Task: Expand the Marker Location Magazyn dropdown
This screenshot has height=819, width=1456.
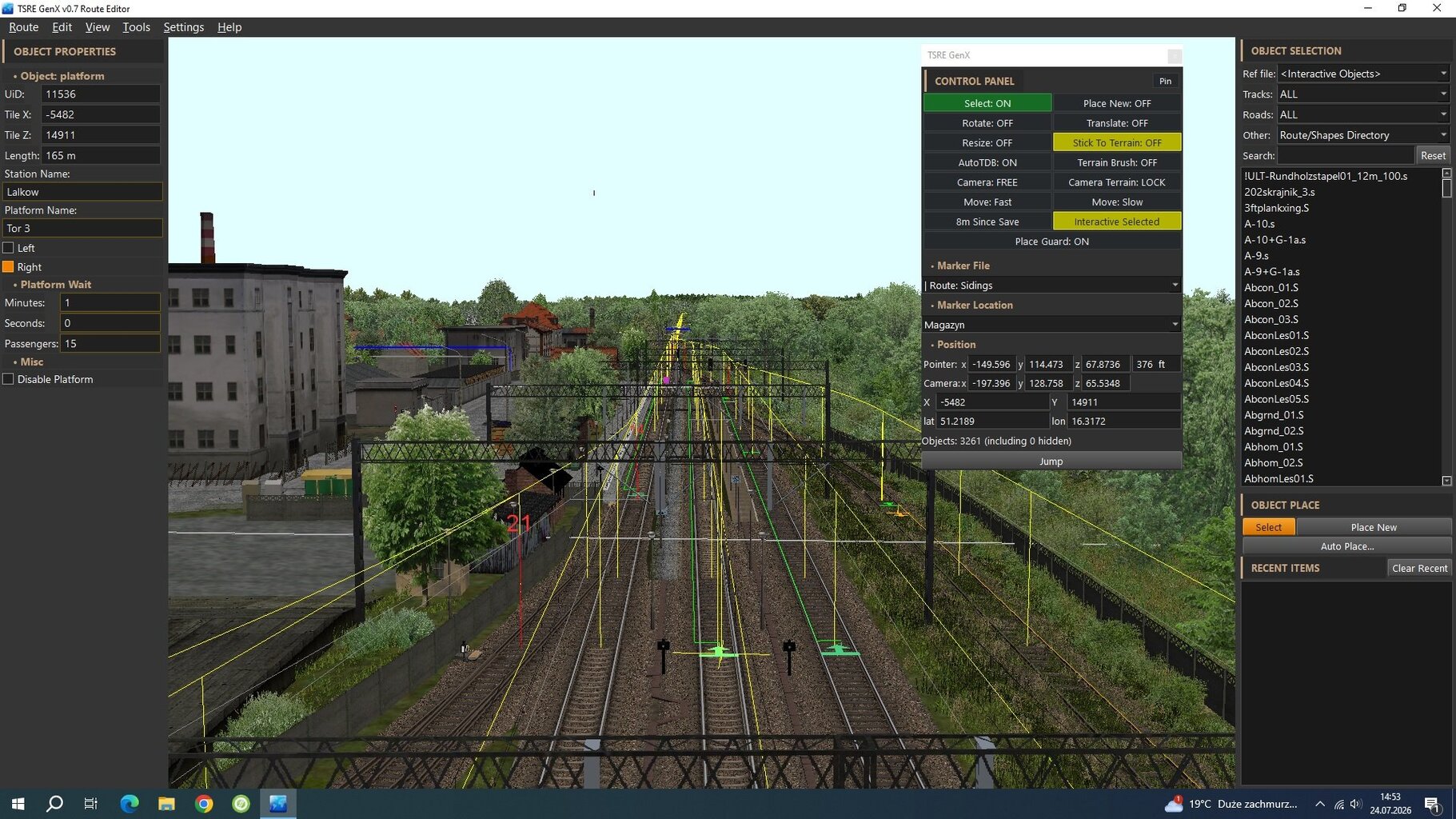Action: [1051, 325]
